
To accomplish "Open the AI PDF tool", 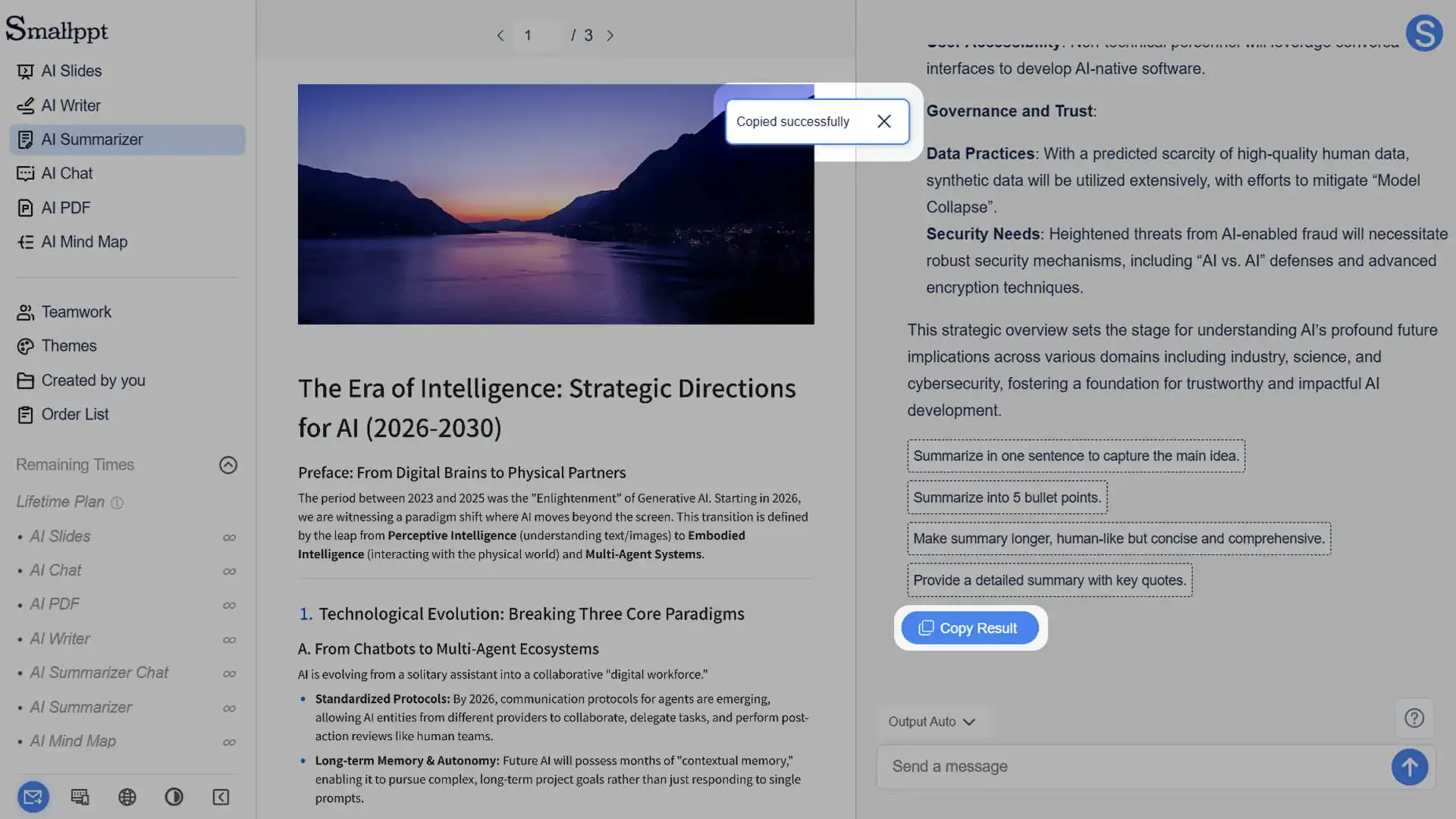I will (64, 207).
